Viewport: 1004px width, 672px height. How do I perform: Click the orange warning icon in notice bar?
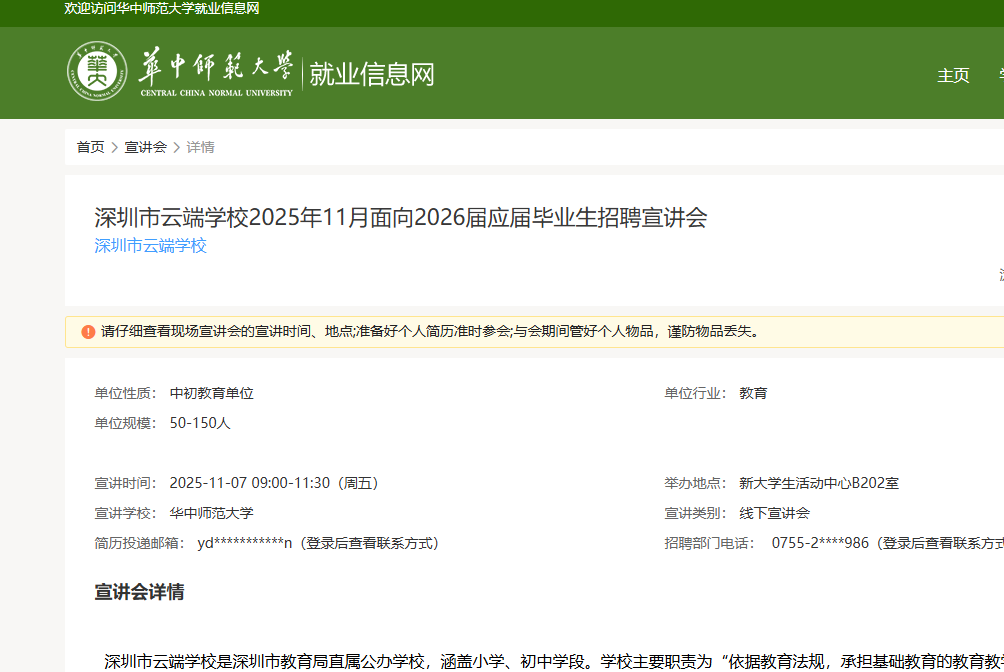(88, 332)
